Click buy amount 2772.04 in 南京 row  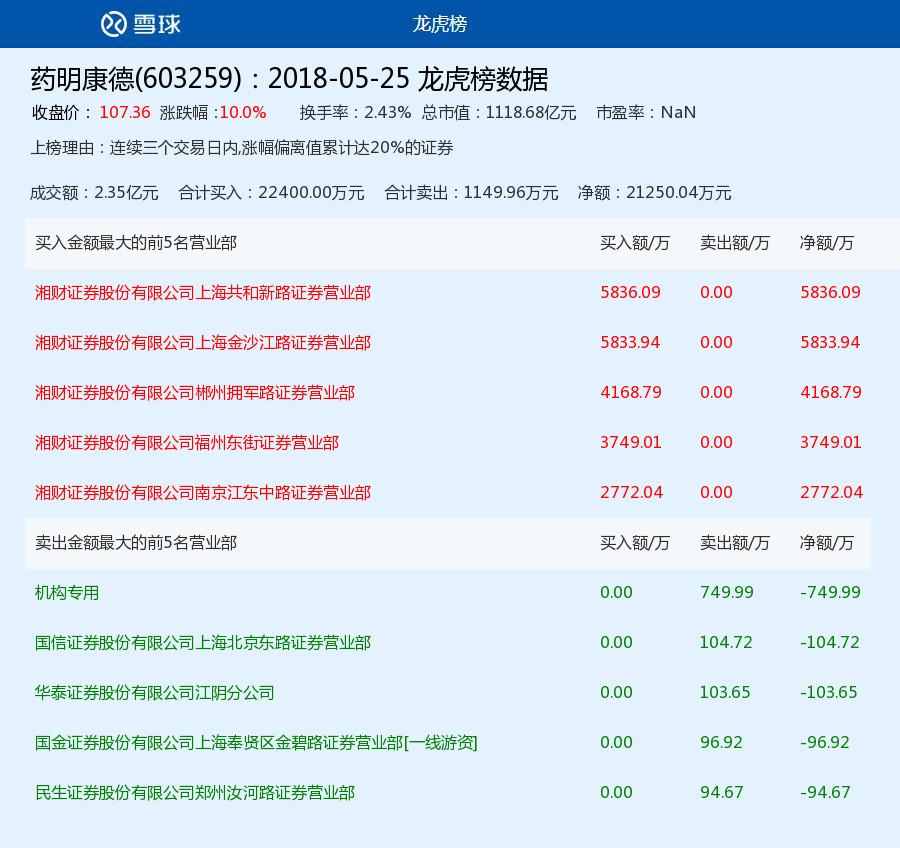pos(631,492)
